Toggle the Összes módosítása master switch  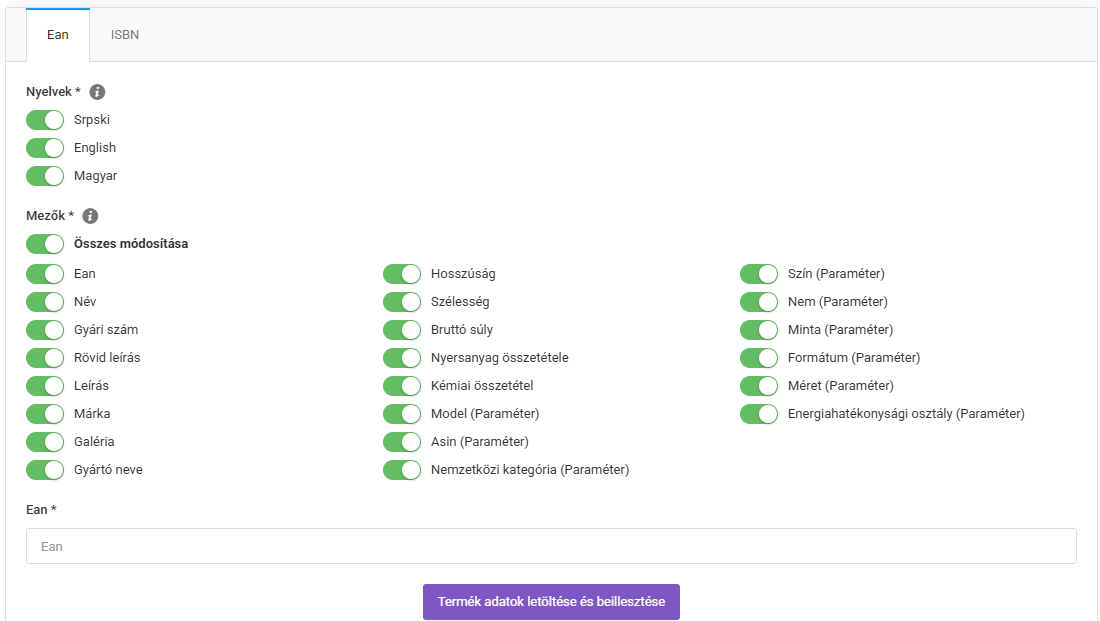(x=45, y=244)
